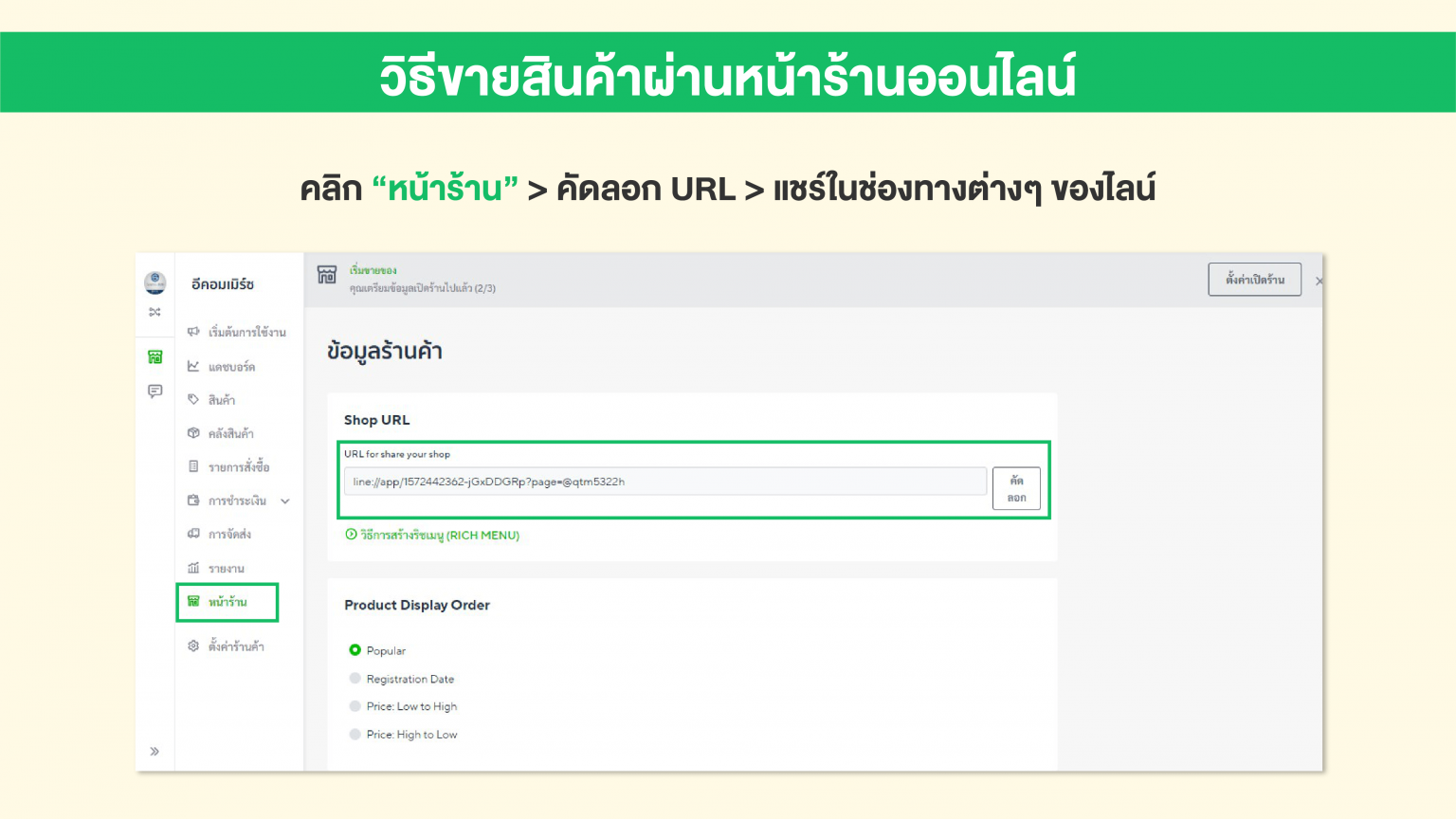The image size is (1456, 819).
Task: Click the shop URL text field
Action: point(664,482)
